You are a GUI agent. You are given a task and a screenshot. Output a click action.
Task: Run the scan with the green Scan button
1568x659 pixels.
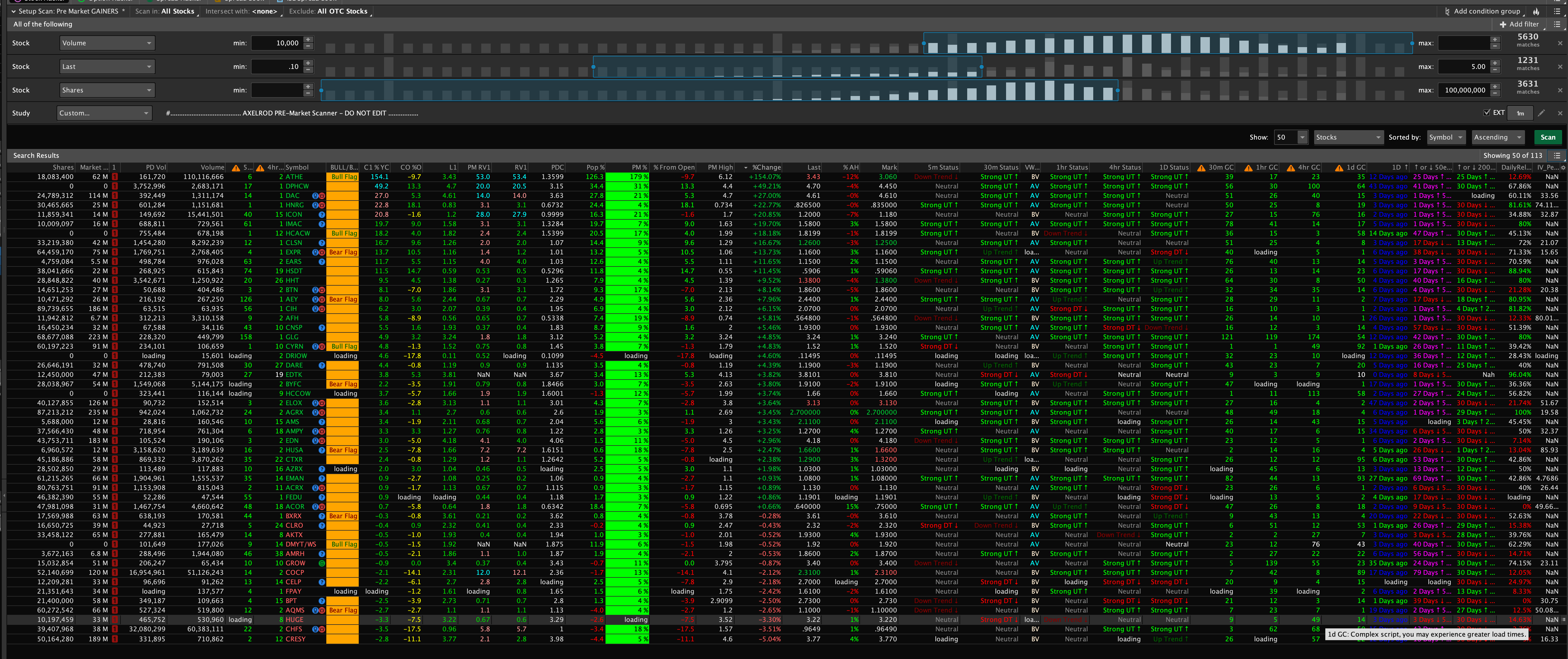[x=1548, y=138]
